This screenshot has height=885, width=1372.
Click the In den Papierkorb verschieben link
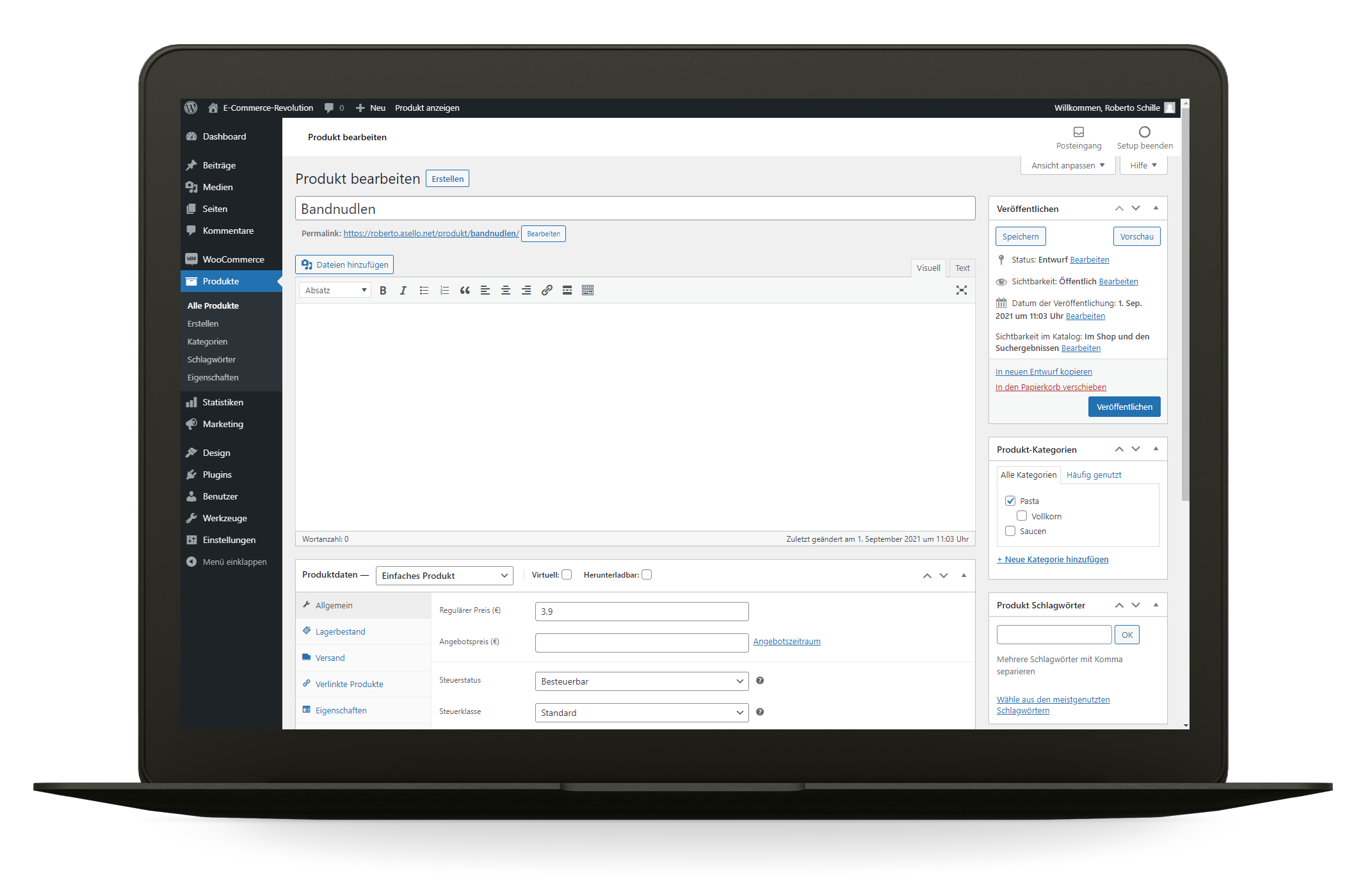(x=1050, y=387)
